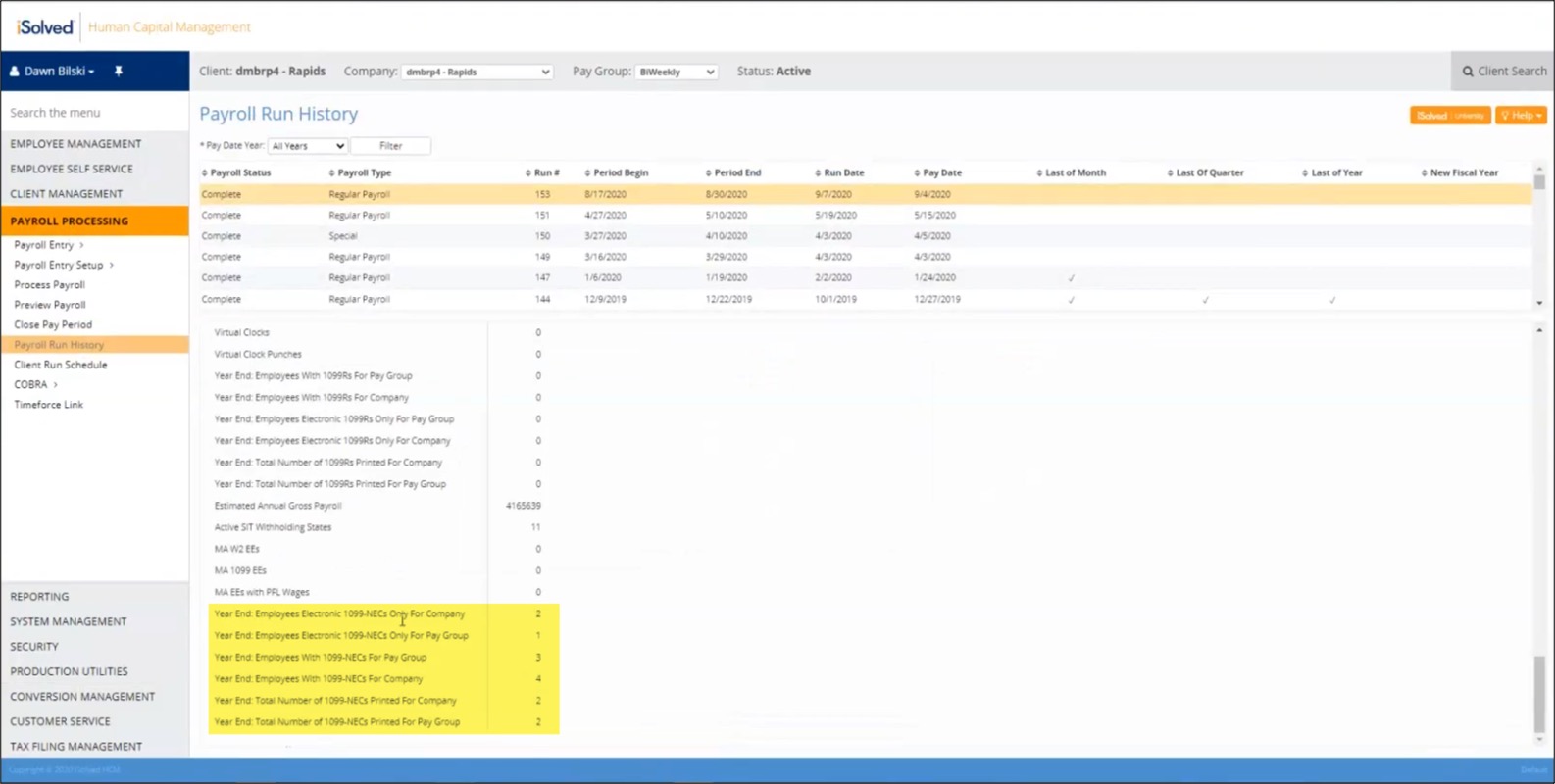1555x784 pixels.
Task: Click the pin icon beside the user name
Action: click(119, 72)
